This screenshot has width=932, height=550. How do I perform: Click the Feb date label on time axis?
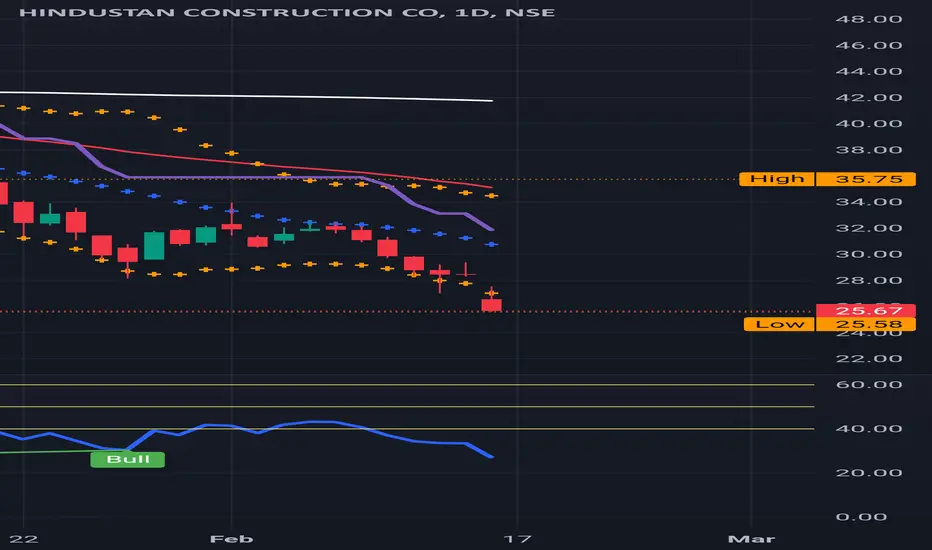(x=231, y=539)
